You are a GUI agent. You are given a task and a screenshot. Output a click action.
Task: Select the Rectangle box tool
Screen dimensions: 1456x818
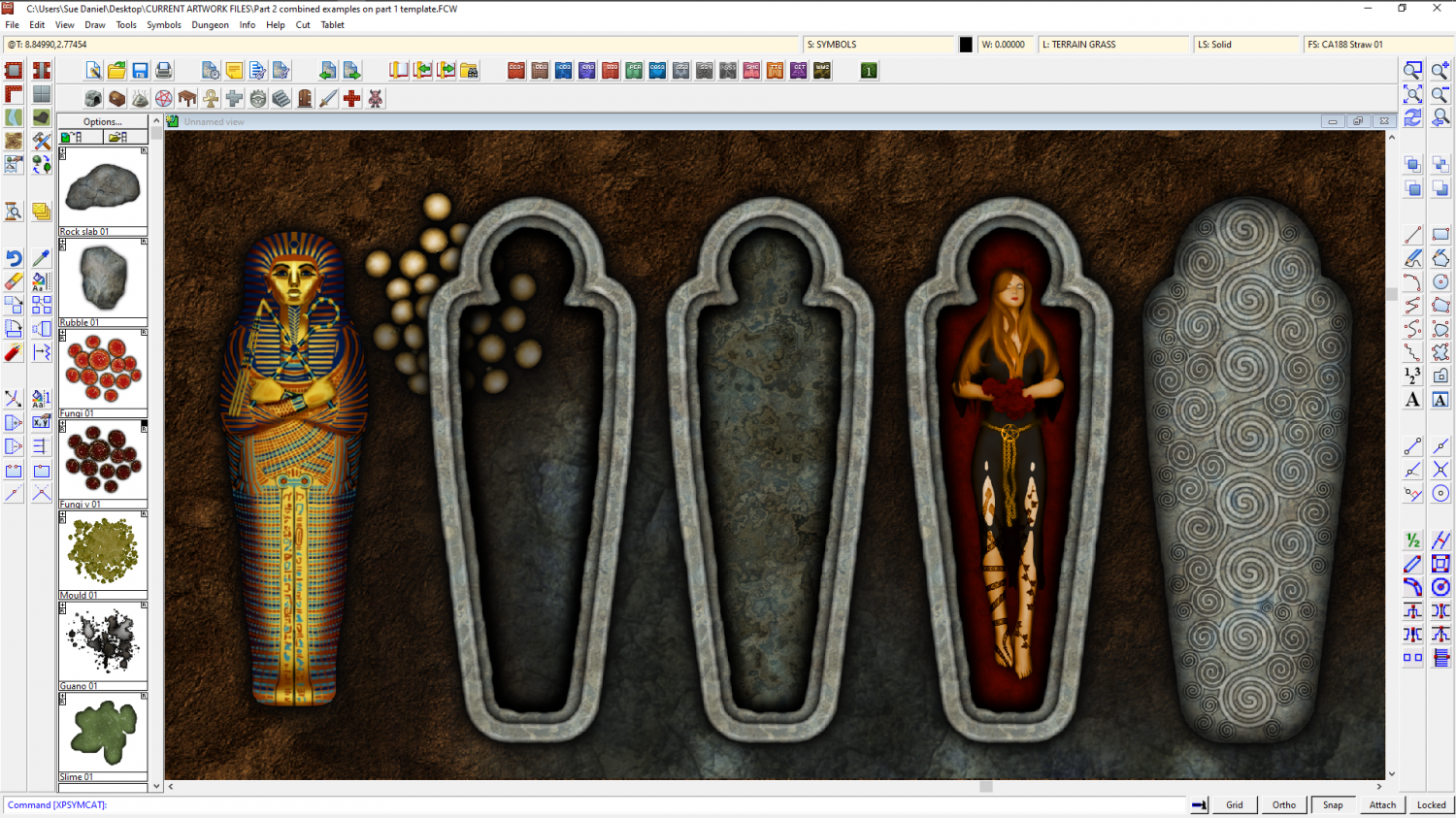1440,235
